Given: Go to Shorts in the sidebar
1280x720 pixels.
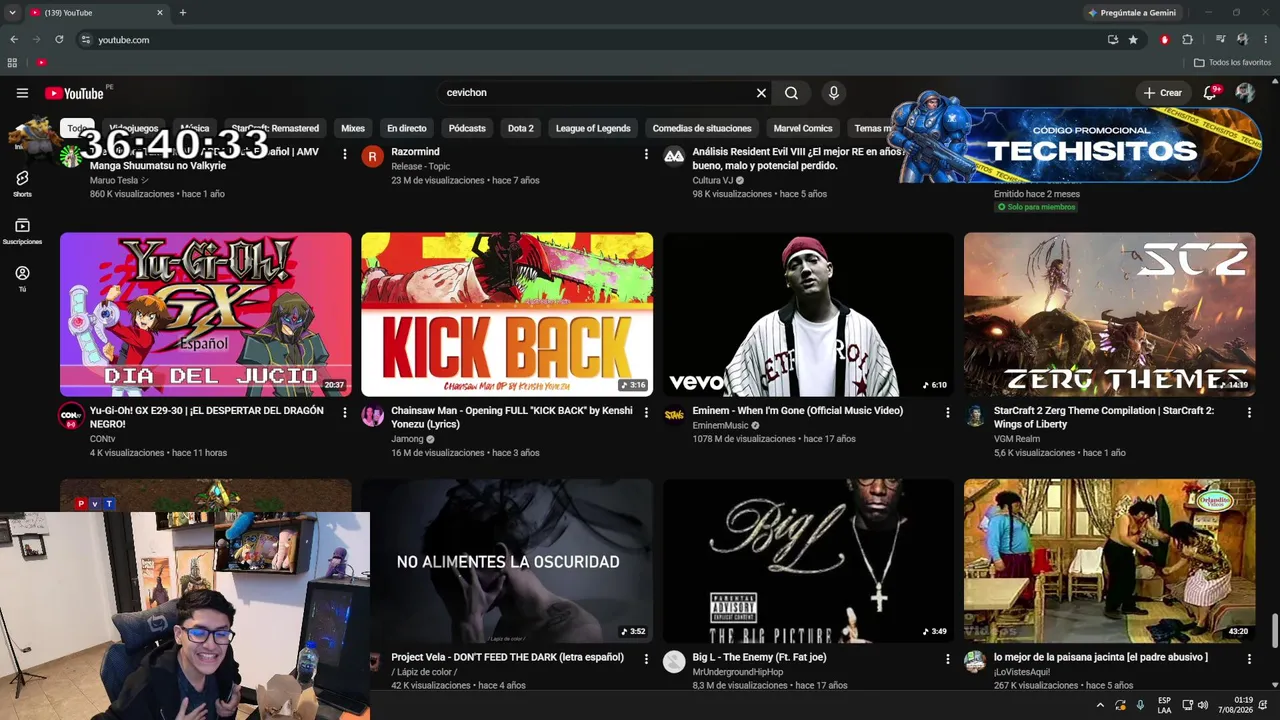Looking at the screenshot, I should [x=22, y=183].
